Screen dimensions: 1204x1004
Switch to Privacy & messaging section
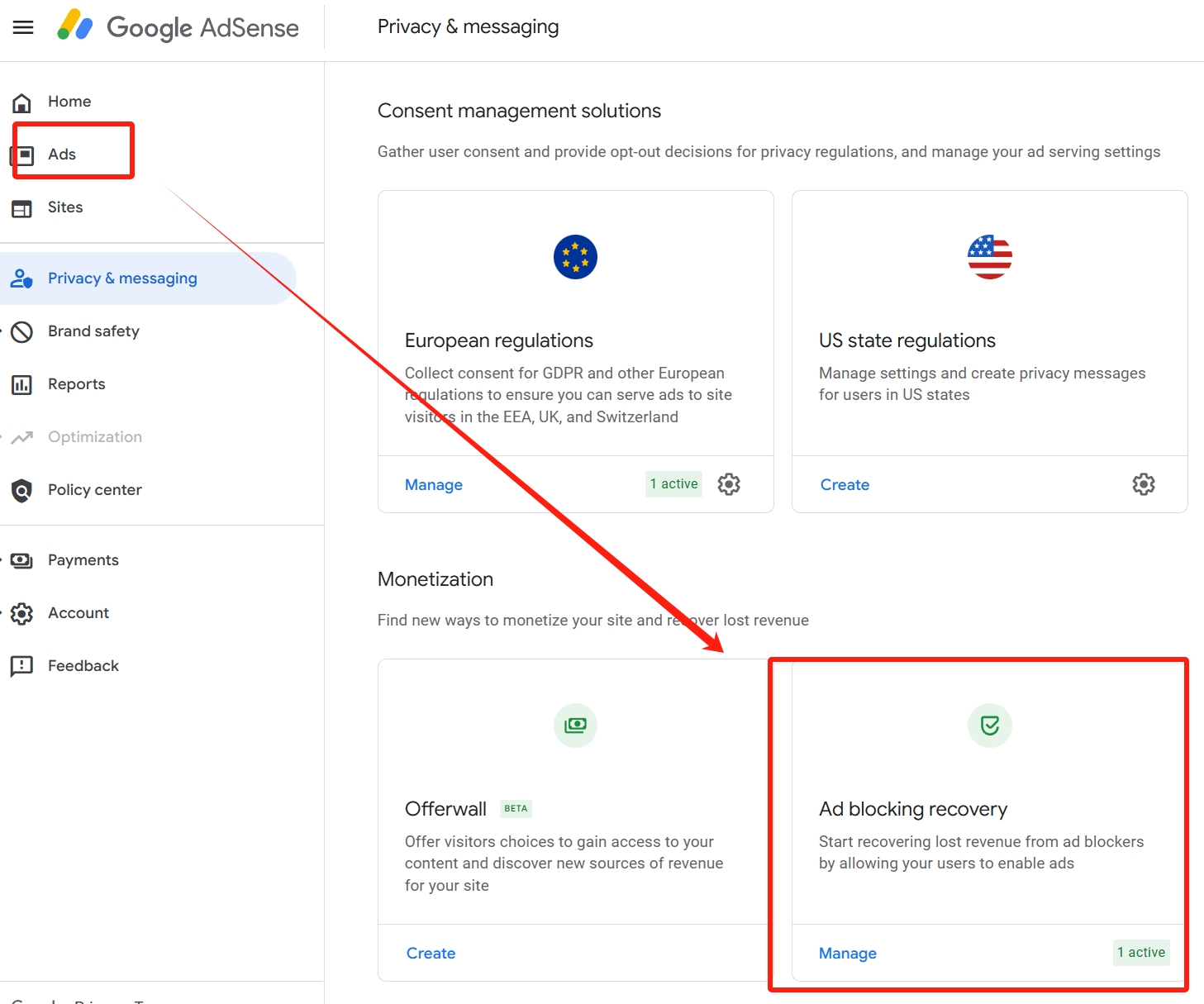click(122, 278)
